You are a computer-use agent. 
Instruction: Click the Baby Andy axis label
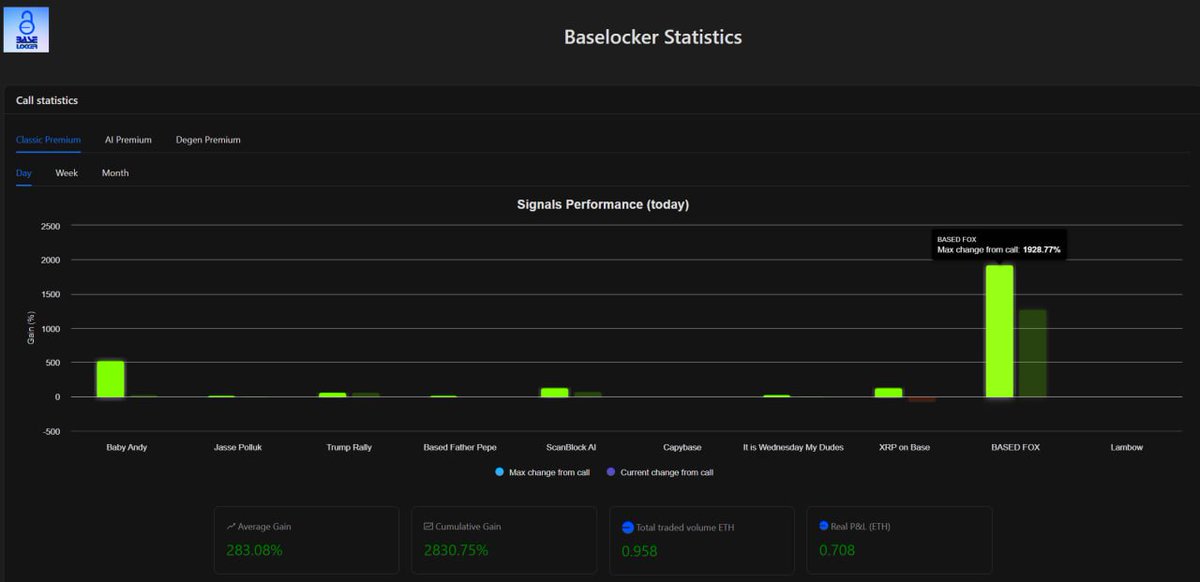pos(126,447)
